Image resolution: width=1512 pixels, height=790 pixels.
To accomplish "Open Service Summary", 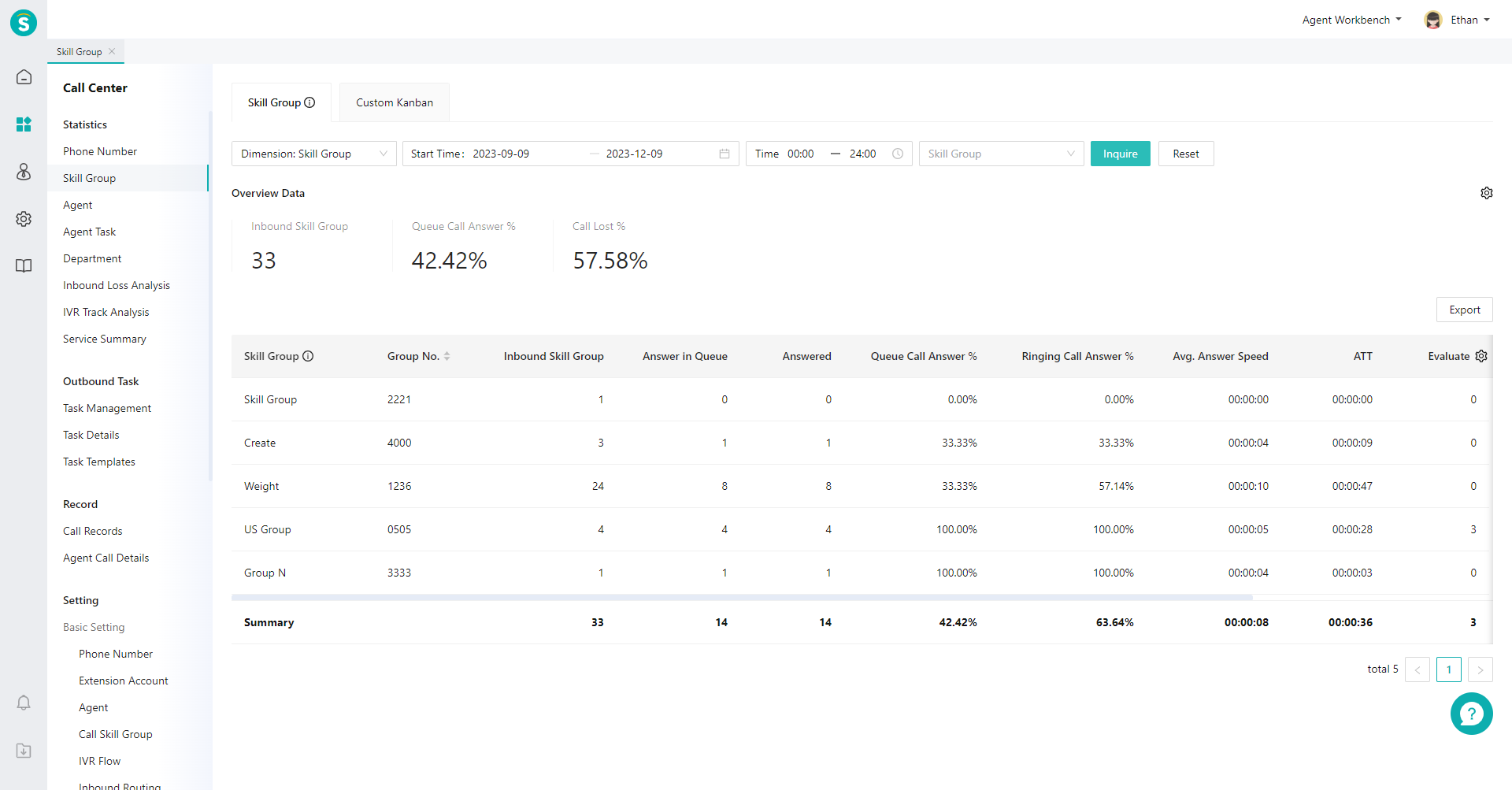I will pos(105,339).
